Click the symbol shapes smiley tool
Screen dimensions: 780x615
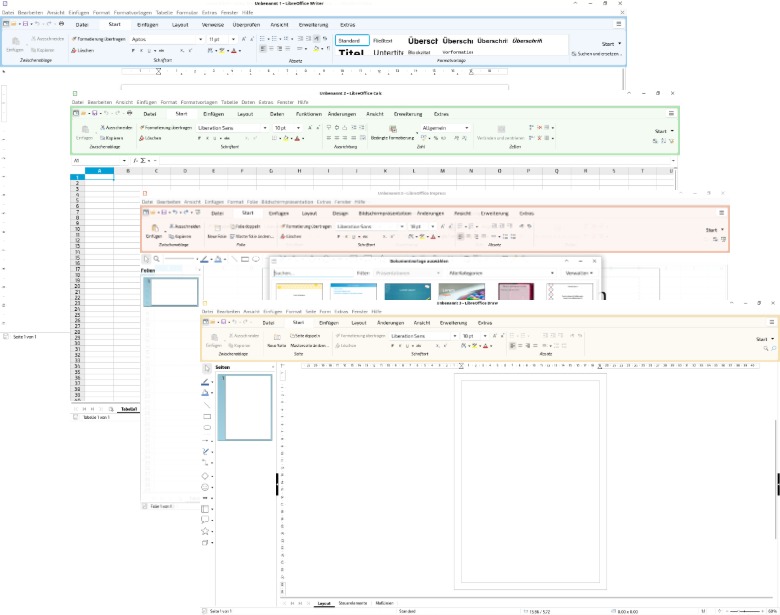pyautogui.click(x=205, y=487)
